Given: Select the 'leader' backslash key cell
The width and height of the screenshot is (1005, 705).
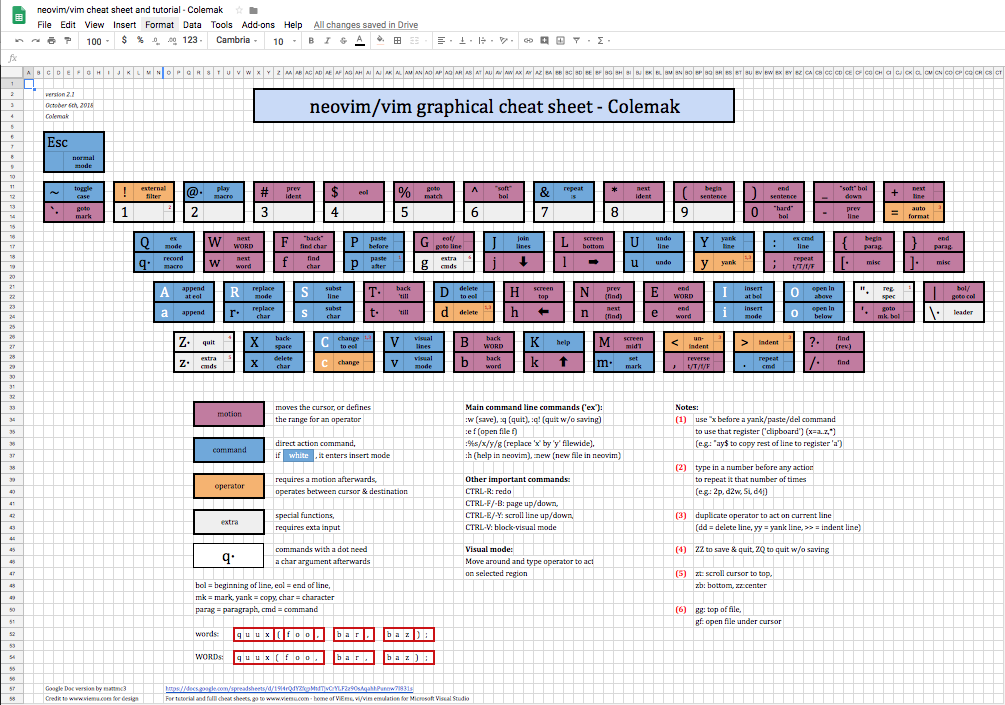Looking at the screenshot, I should [953, 312].
